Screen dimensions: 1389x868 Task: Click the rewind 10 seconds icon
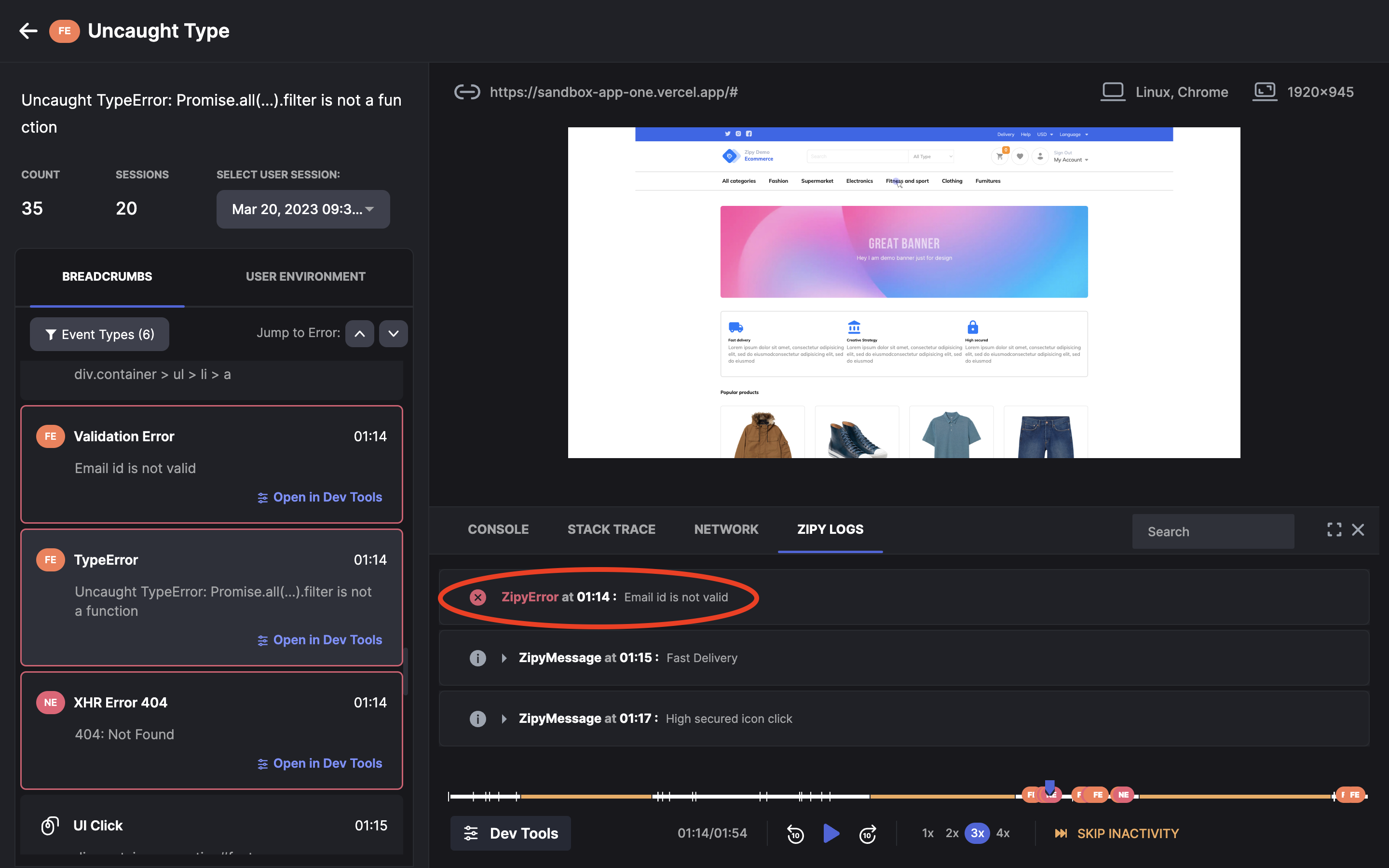795,834
